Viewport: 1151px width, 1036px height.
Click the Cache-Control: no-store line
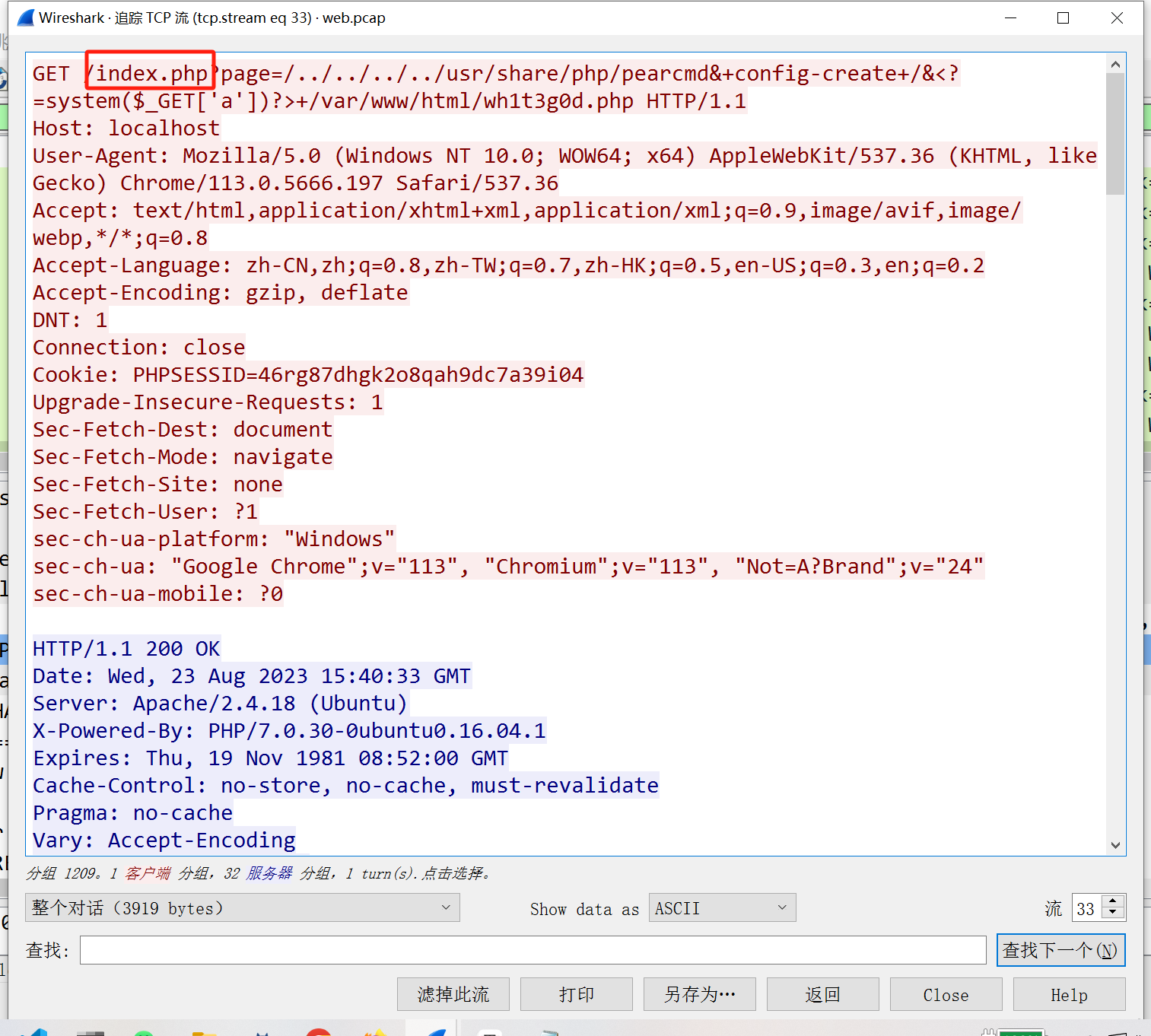pyautogui.click(x=345, y=785)
